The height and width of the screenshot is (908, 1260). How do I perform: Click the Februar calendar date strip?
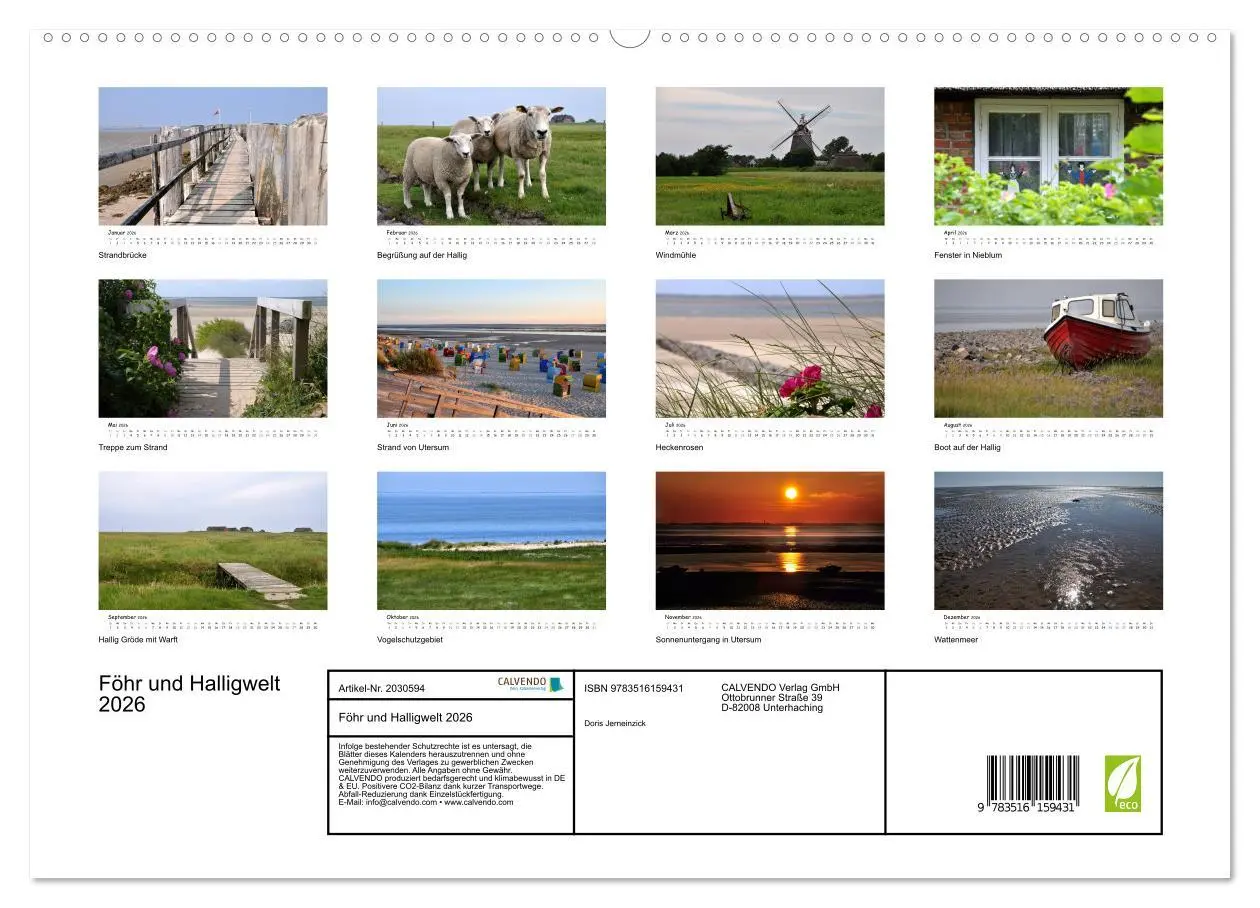coord(491,240)
